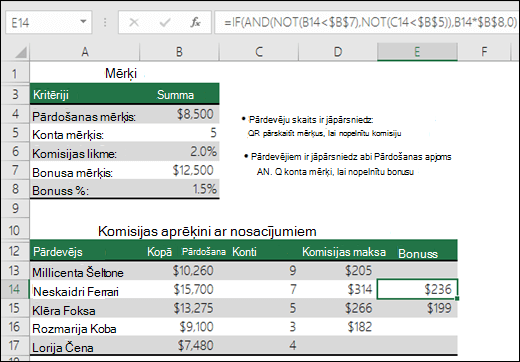Image resolution: width=520 pixels, height=362 pixels.
Task: Select row 13 header
Action: [x=15, y=270]
